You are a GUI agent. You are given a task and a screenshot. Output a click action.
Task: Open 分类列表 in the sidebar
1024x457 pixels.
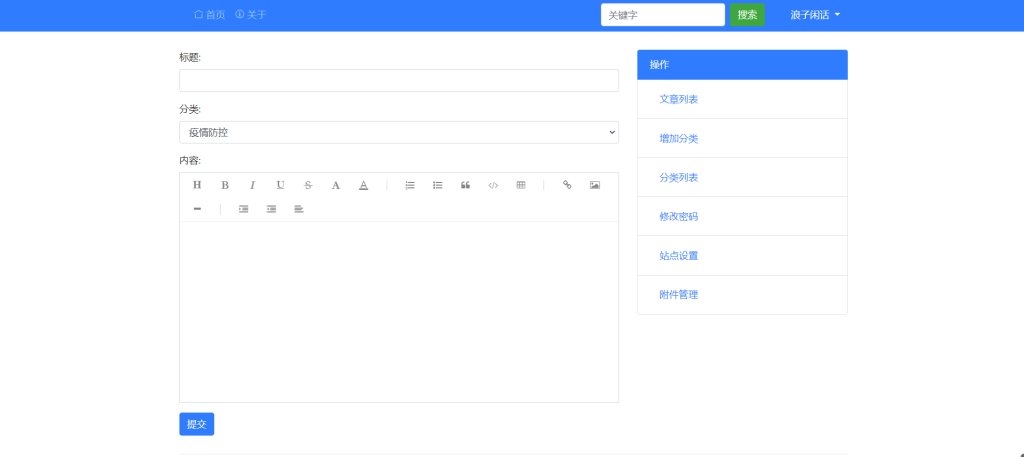point(679,178)
